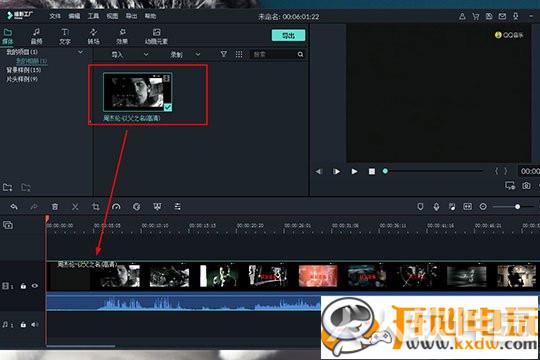Viewport: 540px width, 360px height.
Task: Take a snapshot with camera icon
Action: click(526, 186)
